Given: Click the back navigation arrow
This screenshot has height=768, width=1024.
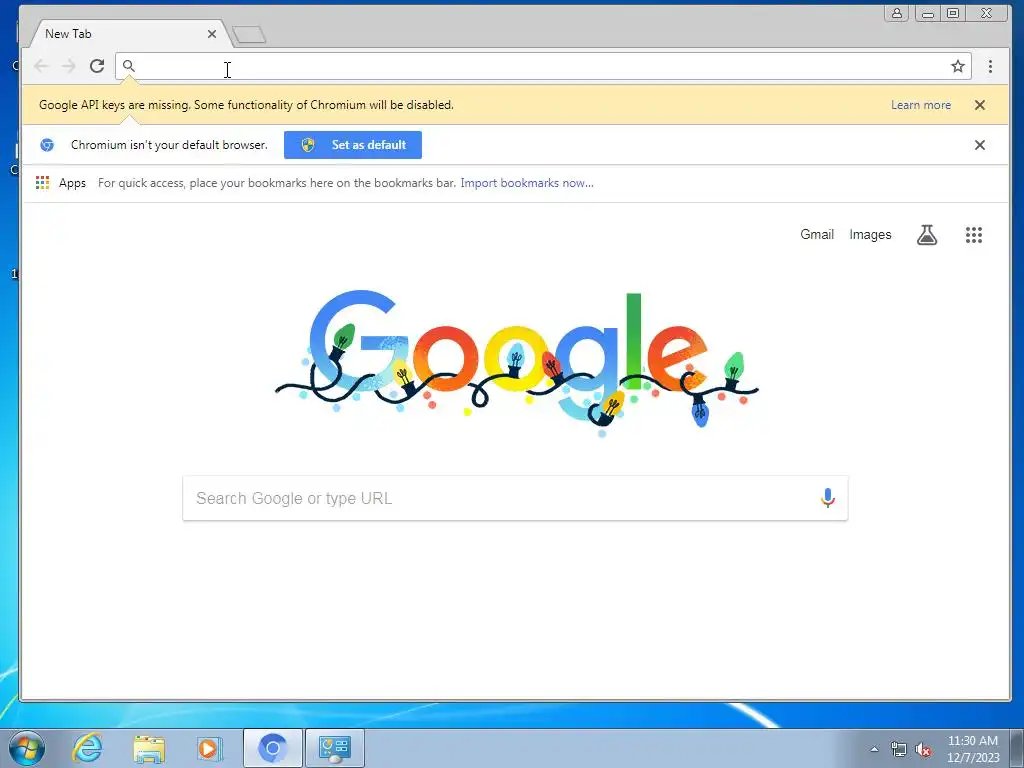Looking at the screenshot, I should (x=41, y=66).
